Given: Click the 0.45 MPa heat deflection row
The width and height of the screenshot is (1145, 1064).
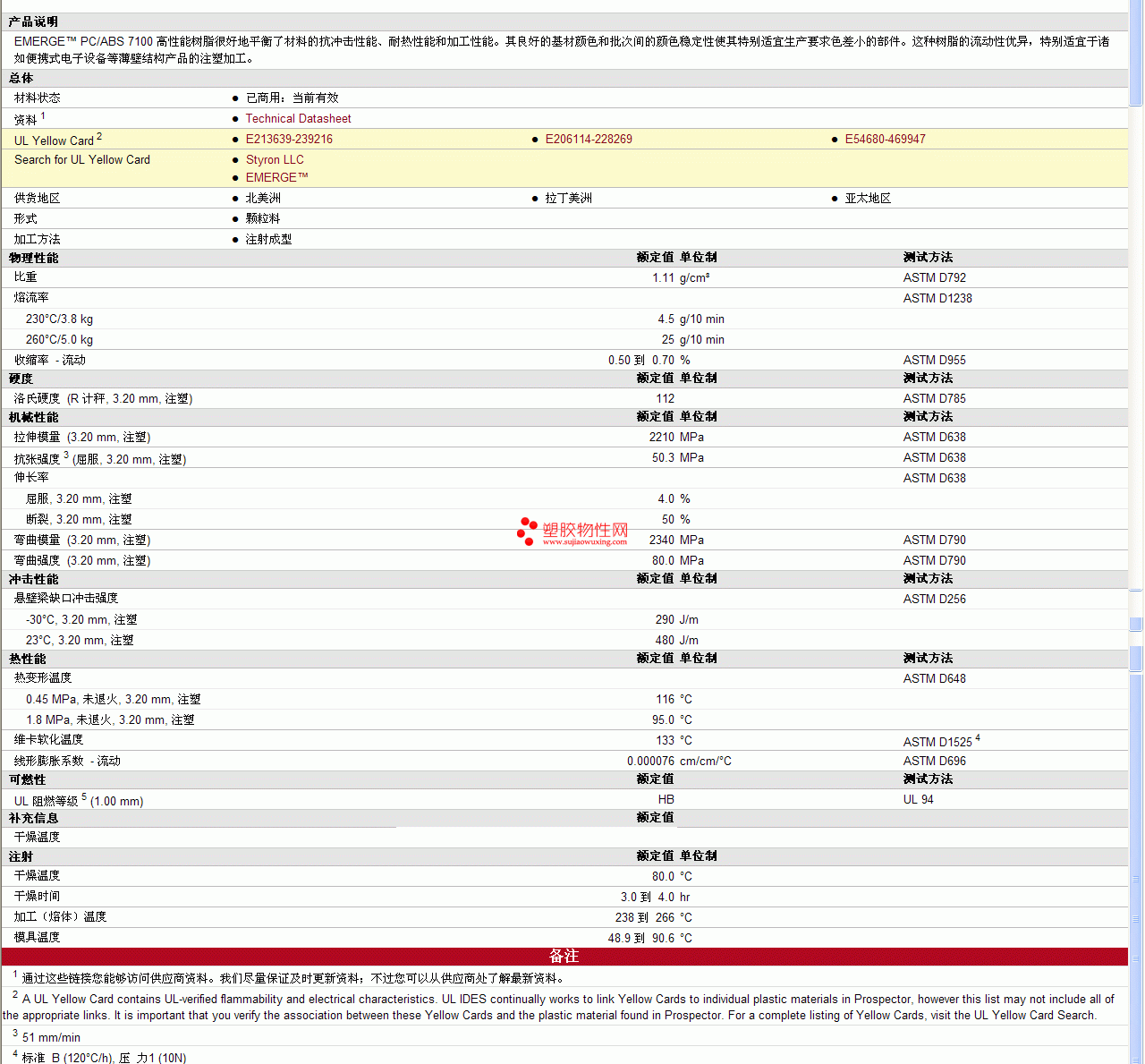Looking at the screenshot, I should coord(564,699).
